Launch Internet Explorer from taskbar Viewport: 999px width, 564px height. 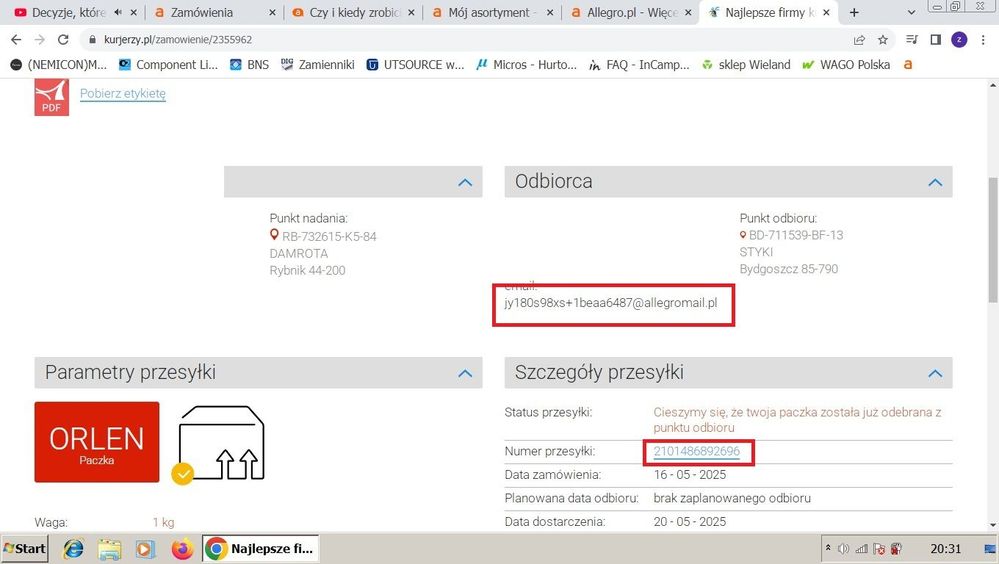tap(73, 549)
